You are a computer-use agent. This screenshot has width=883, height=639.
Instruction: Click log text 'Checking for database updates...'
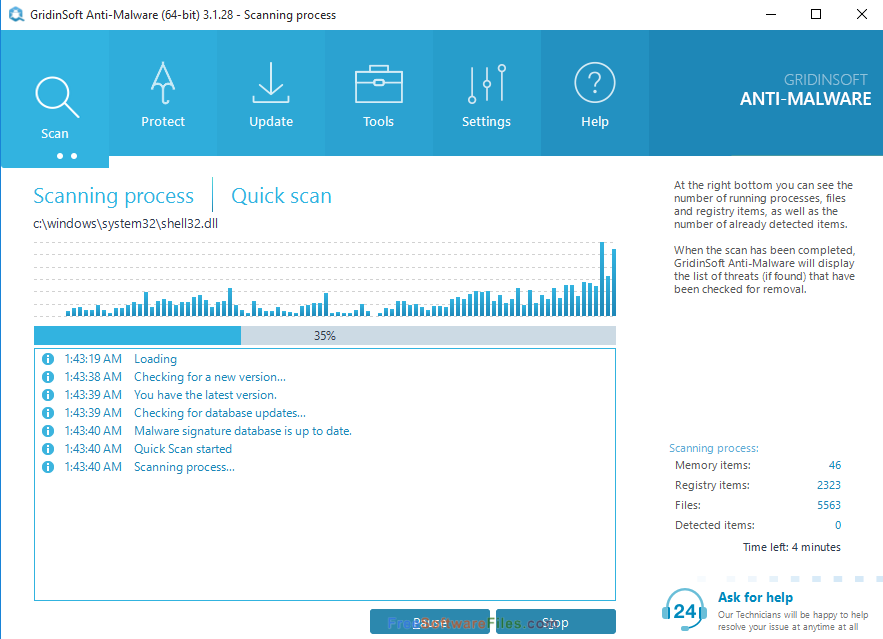[x=220, y=413]
